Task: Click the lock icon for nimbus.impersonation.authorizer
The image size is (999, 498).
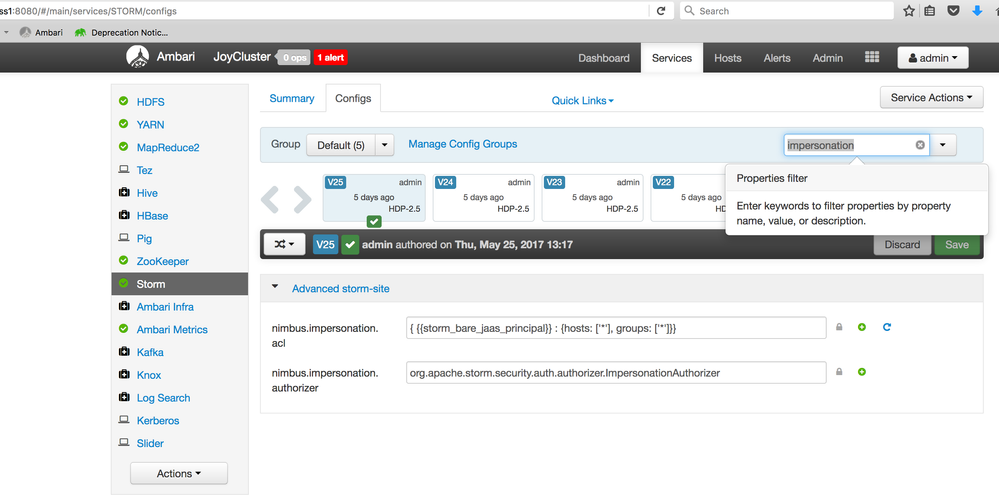Action: (x=839, y=372)
